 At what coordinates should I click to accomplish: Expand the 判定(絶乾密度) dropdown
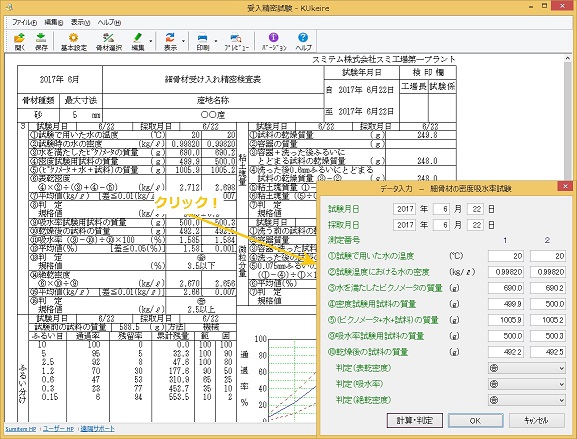tap(527, 400)
